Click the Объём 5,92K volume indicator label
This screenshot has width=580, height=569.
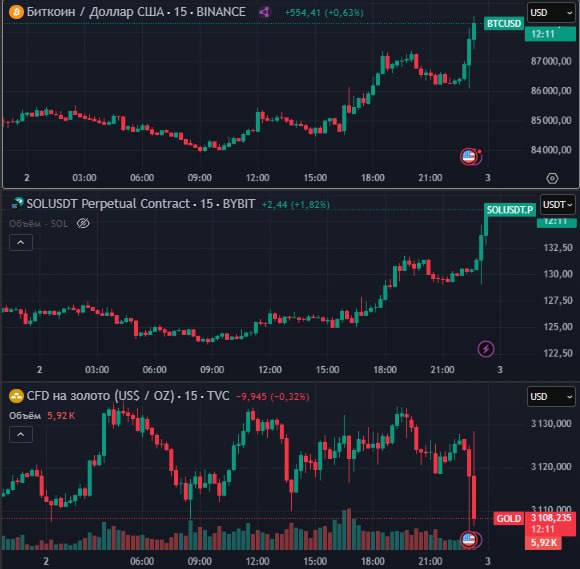point(42,415)
